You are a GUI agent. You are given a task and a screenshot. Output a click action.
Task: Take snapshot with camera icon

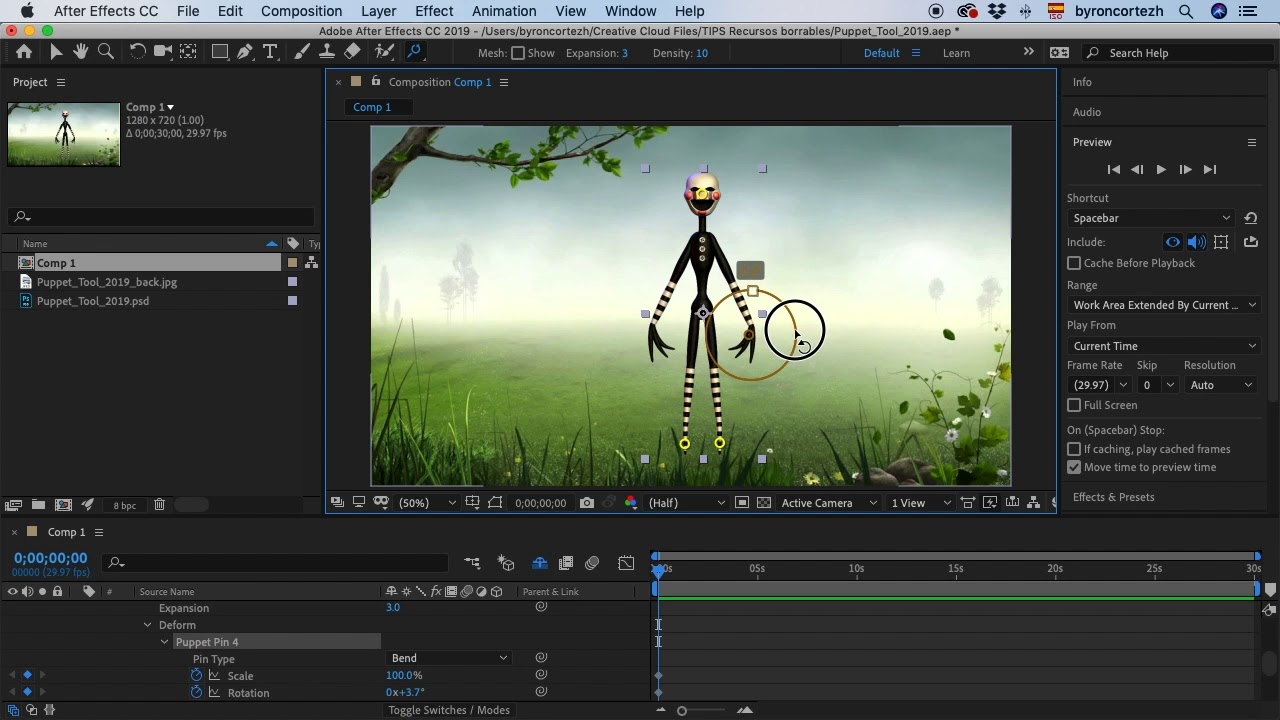[587, 503]
